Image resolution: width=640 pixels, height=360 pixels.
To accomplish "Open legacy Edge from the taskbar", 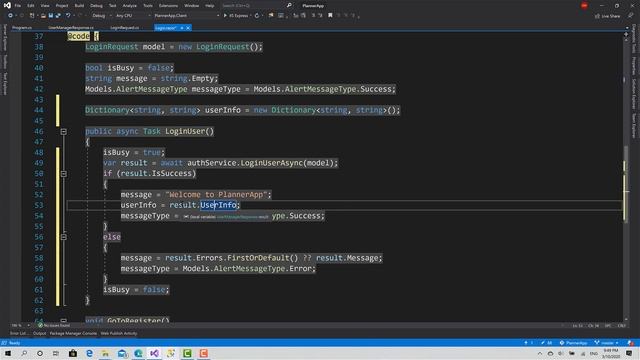I will 89,353.
